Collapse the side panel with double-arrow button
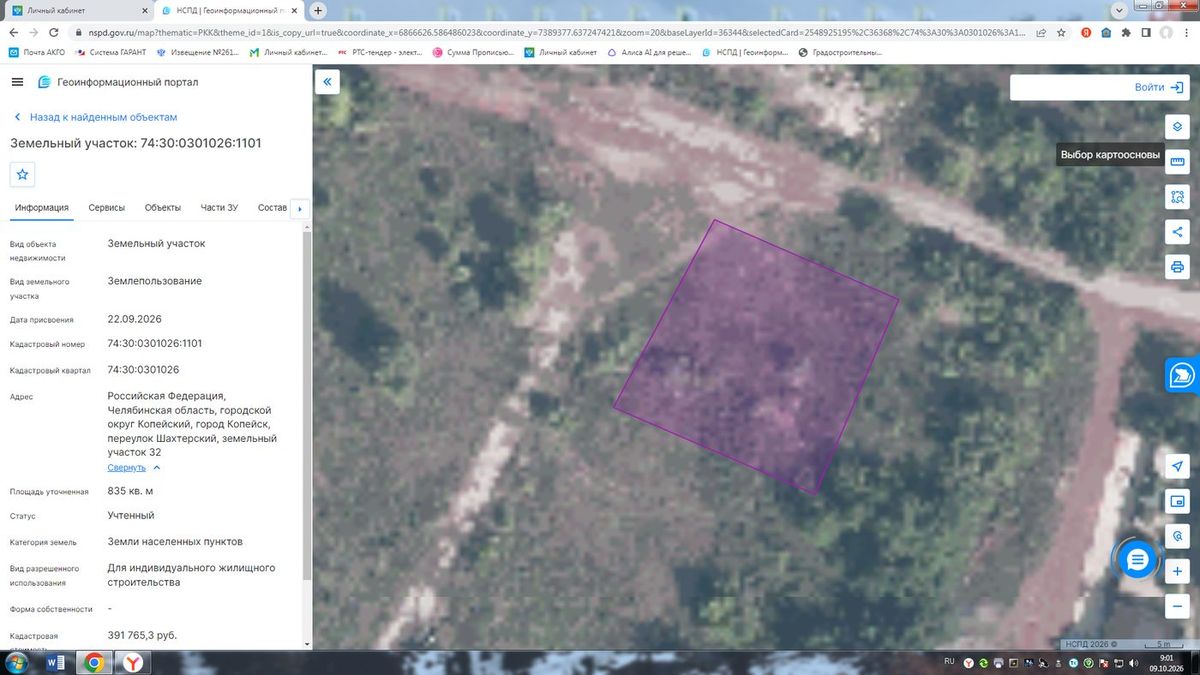This screenshot has height=675, width=1200. pos(327,82)
